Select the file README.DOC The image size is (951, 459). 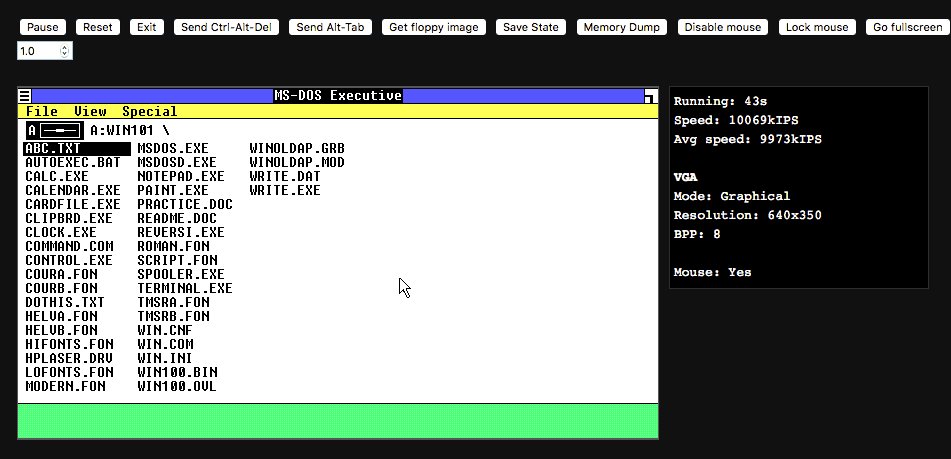tap(176, 218)
